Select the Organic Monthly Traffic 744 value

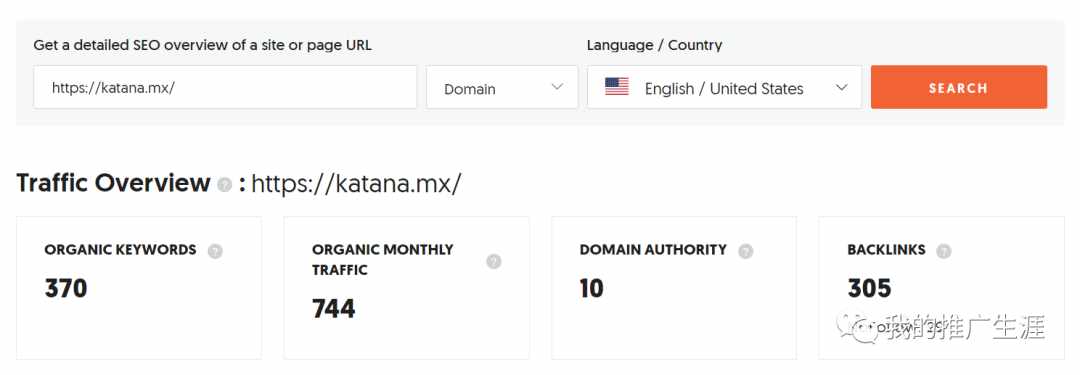(333, 309)
